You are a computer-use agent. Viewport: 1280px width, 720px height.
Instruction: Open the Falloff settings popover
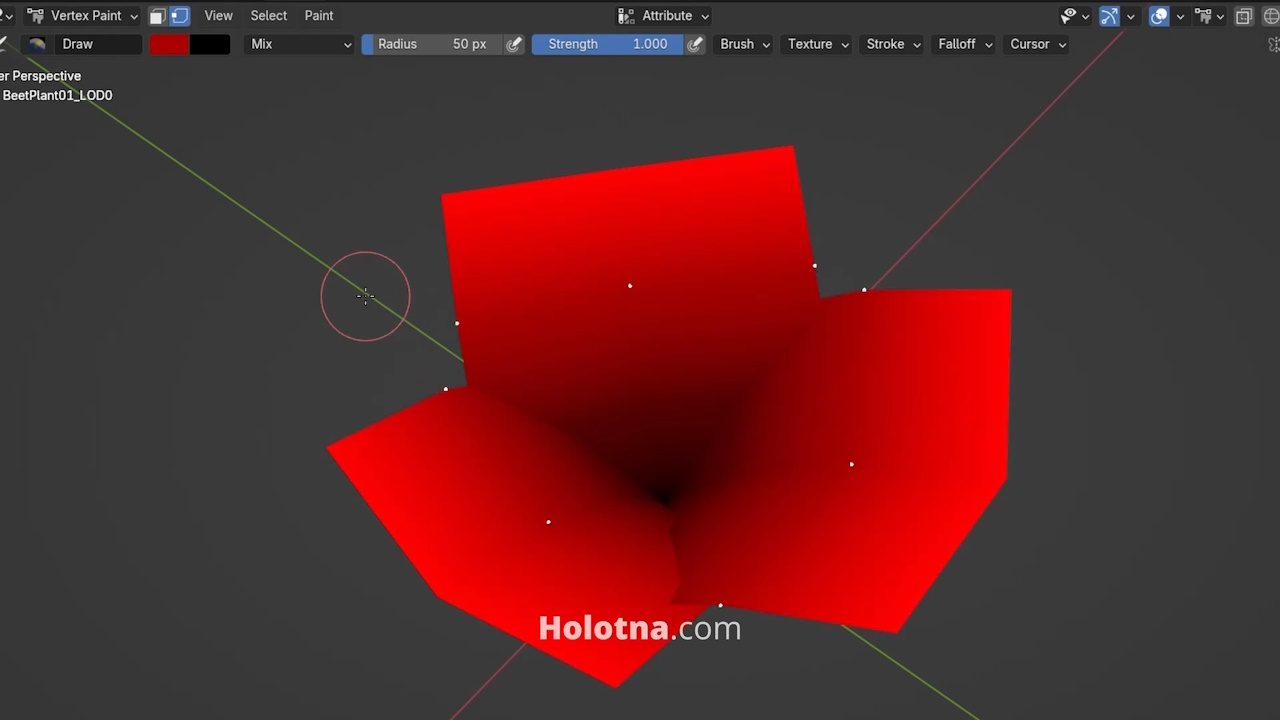coord(964,44)
